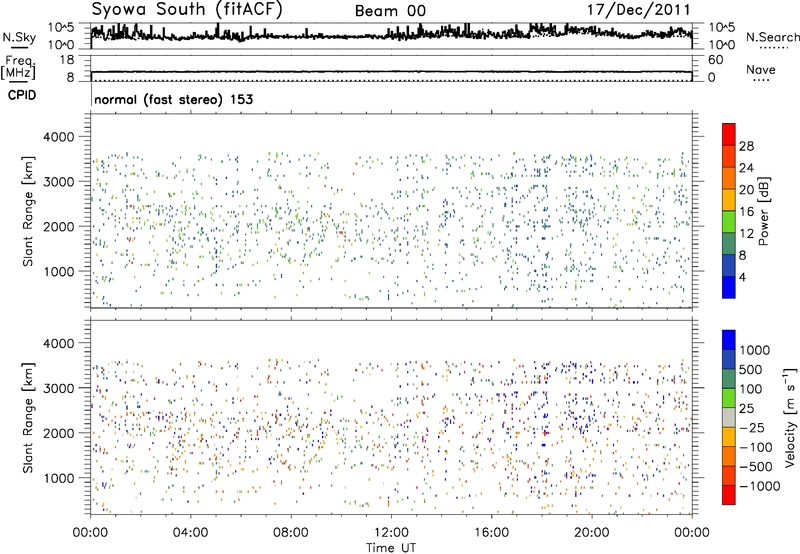Click velocity colorbar tick label '-500'
This screenshot has height=554, width=800.
tap(756, 466)
